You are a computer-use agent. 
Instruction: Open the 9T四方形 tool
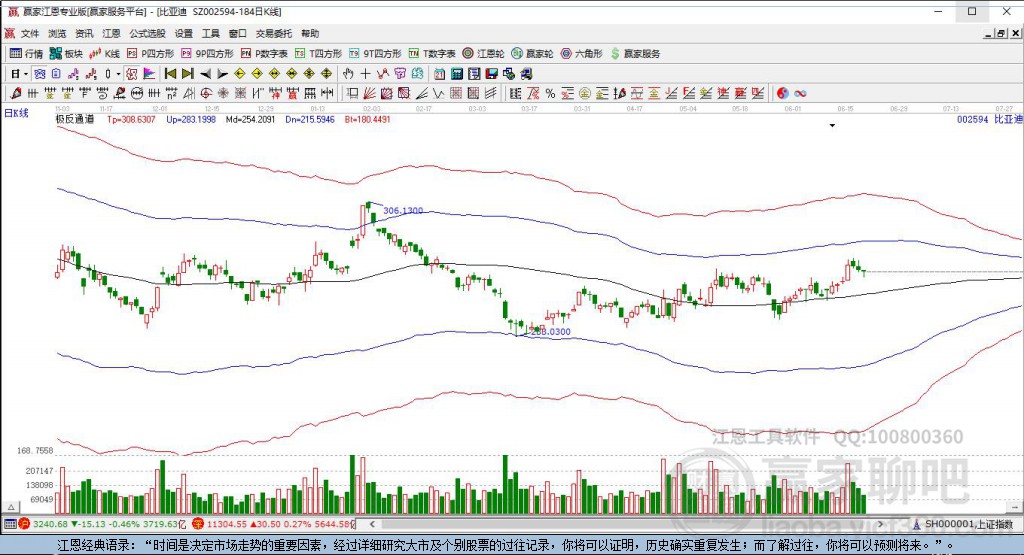point(376,54)
